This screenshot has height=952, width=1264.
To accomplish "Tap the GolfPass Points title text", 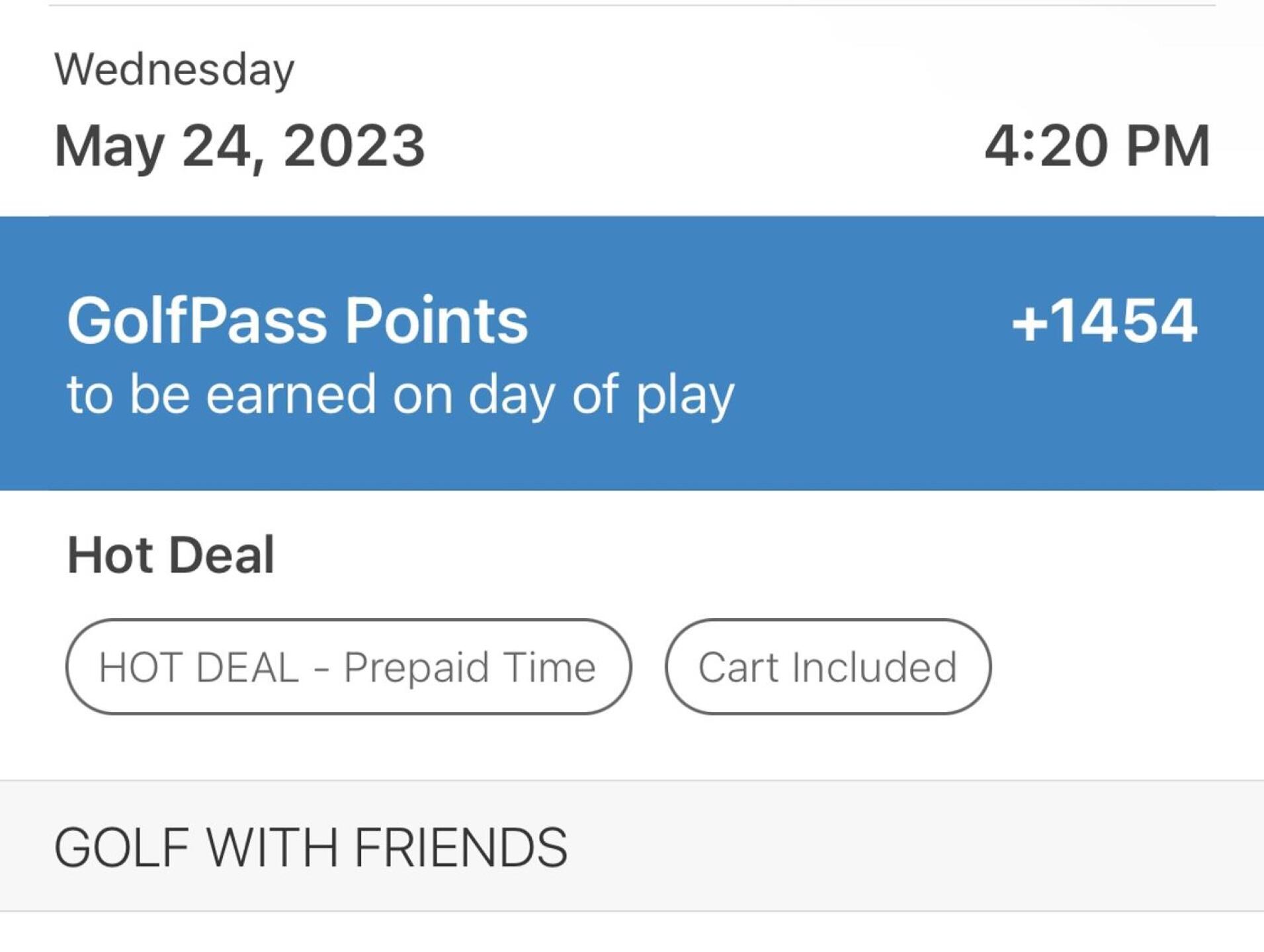I will pos(297,321).
